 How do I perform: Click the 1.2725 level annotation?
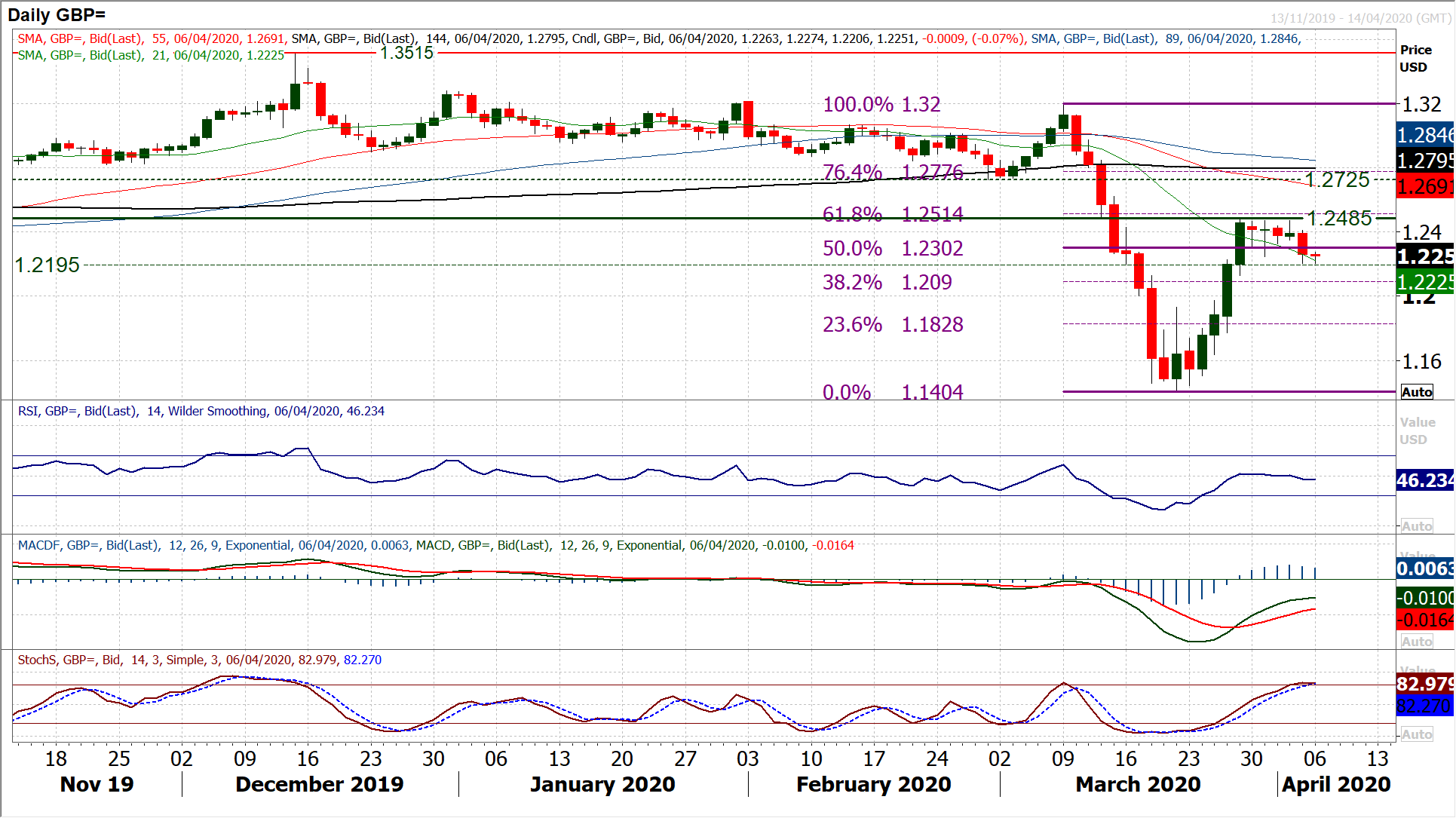(x=1337, y=179)
